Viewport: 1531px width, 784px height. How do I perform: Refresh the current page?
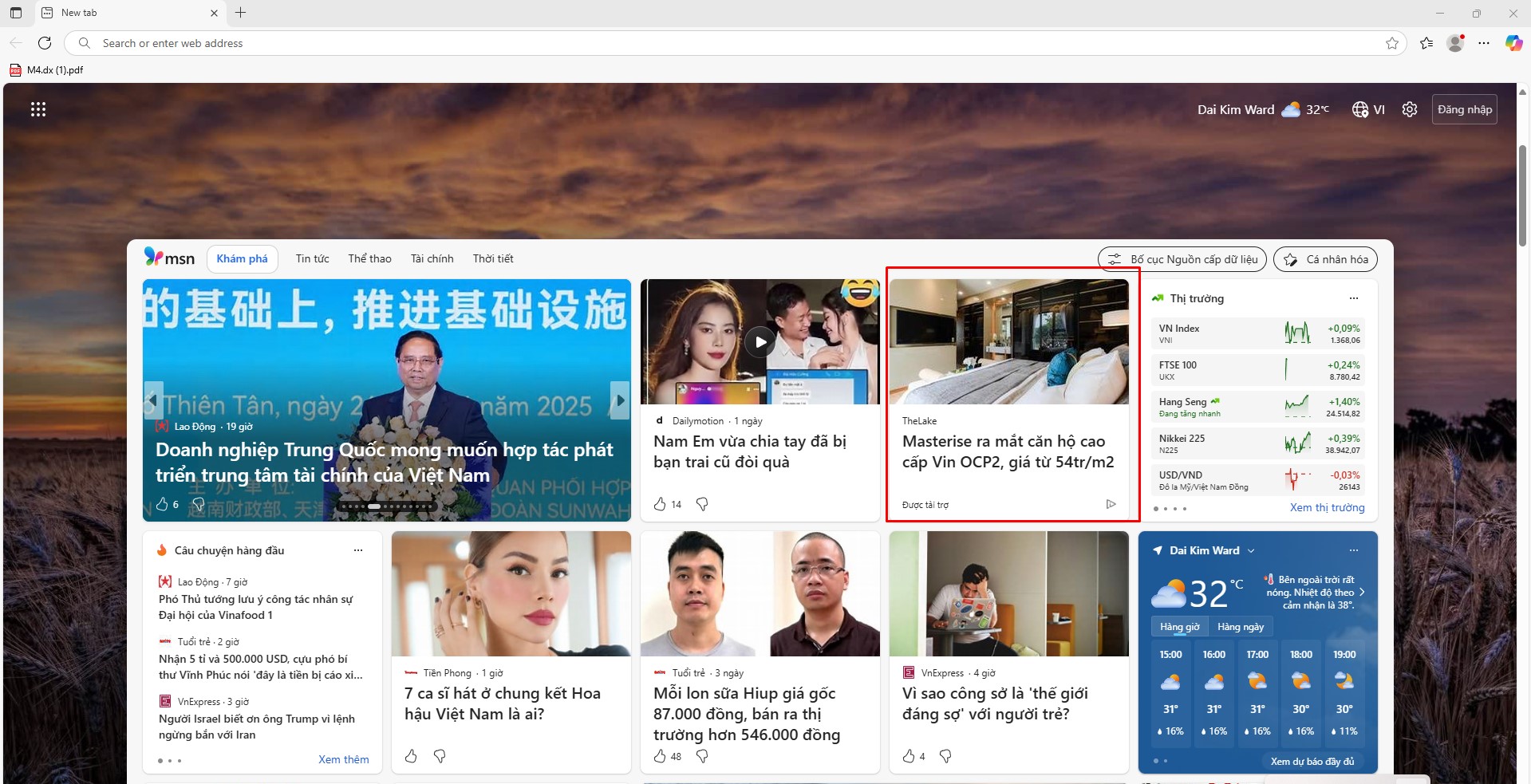click(x=45, y=43)
